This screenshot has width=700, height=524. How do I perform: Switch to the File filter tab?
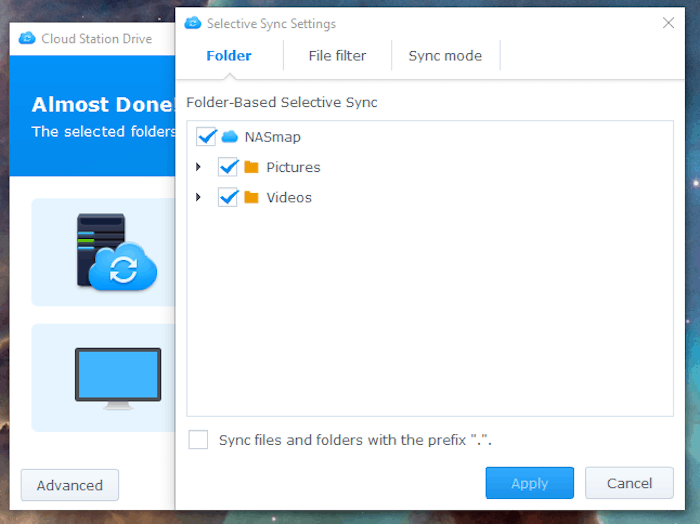click(337, 56)
